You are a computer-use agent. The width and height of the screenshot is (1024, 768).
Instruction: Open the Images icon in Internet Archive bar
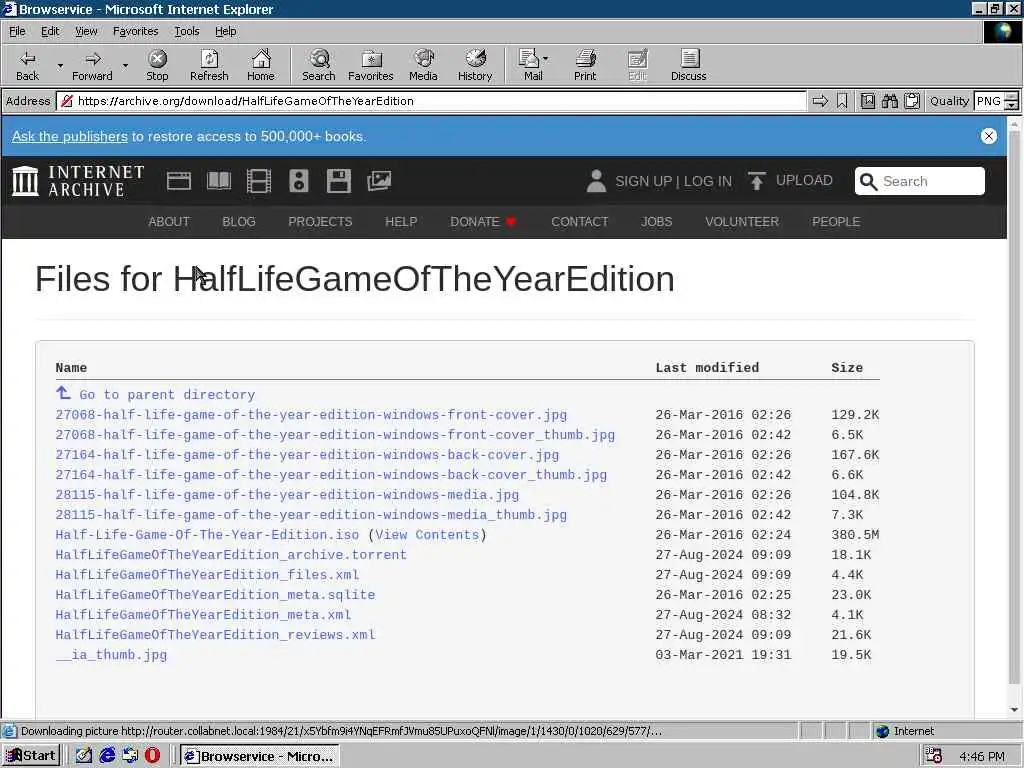pos(379,181)
